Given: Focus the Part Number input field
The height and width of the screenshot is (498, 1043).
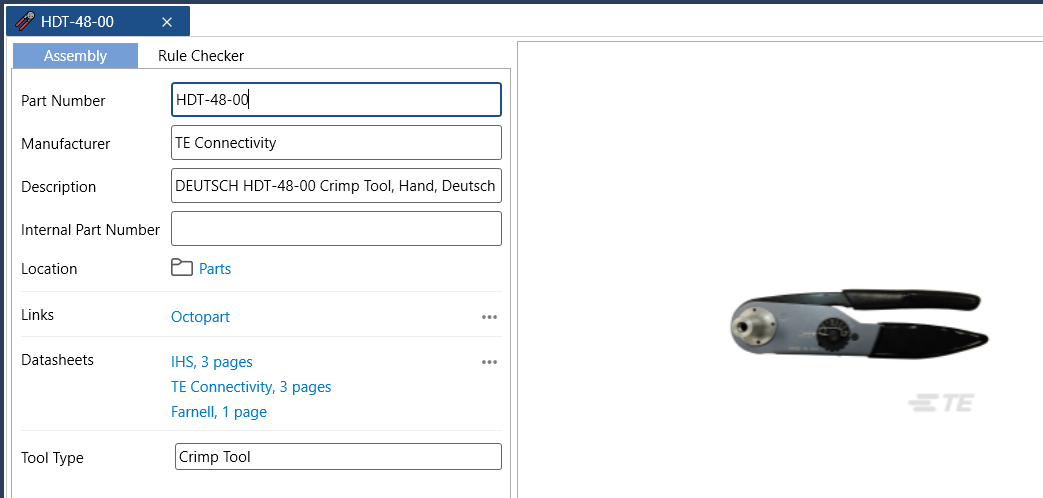Looking at the screenshot, I should tap(336, 100).
